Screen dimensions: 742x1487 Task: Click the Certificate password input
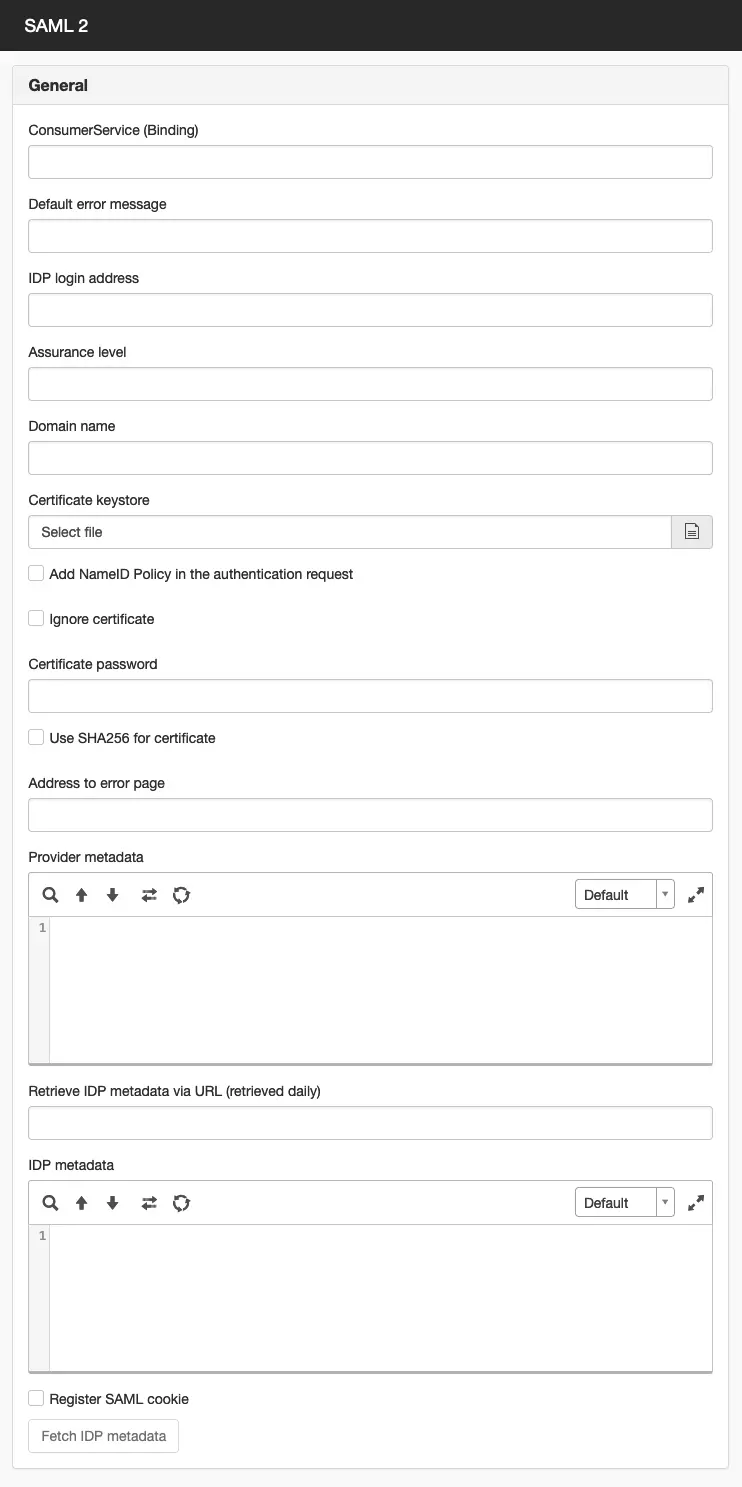pos(370,696)
